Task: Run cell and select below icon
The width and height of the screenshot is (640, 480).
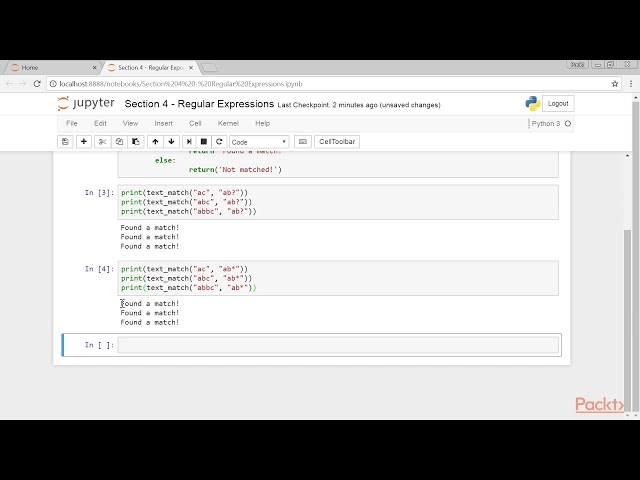Action: point(189,142)
